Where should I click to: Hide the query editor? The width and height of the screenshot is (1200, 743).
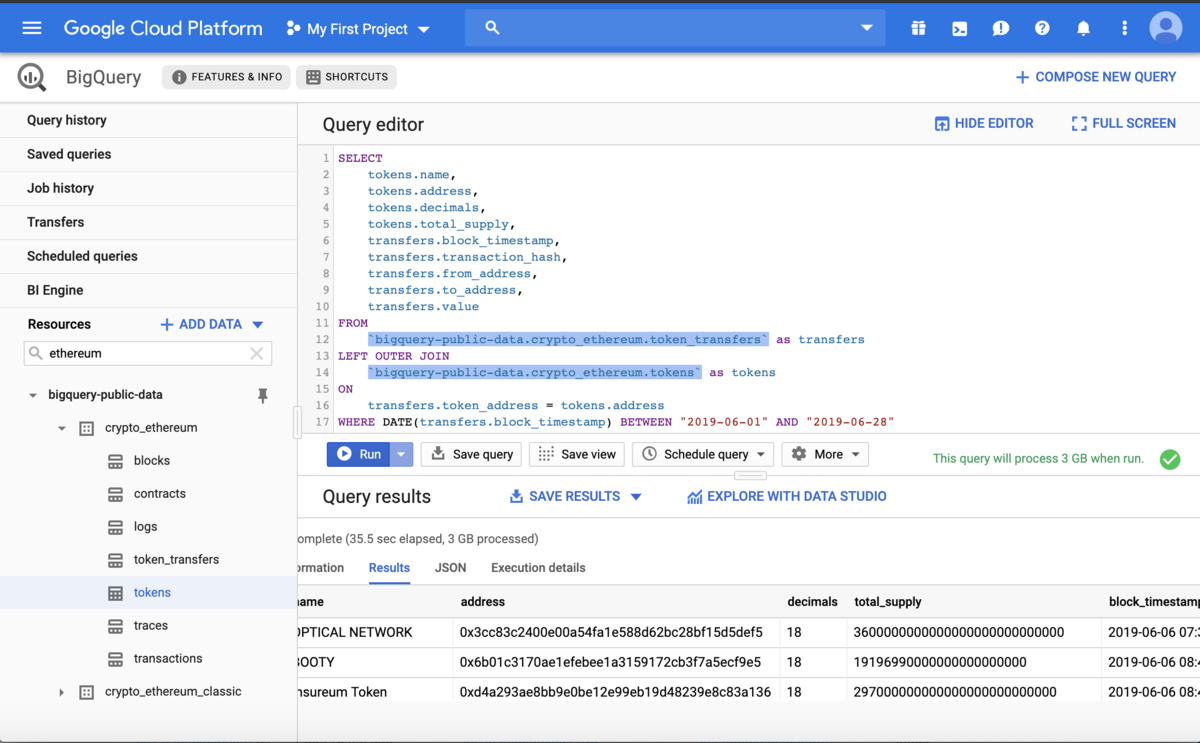[984, 123]
